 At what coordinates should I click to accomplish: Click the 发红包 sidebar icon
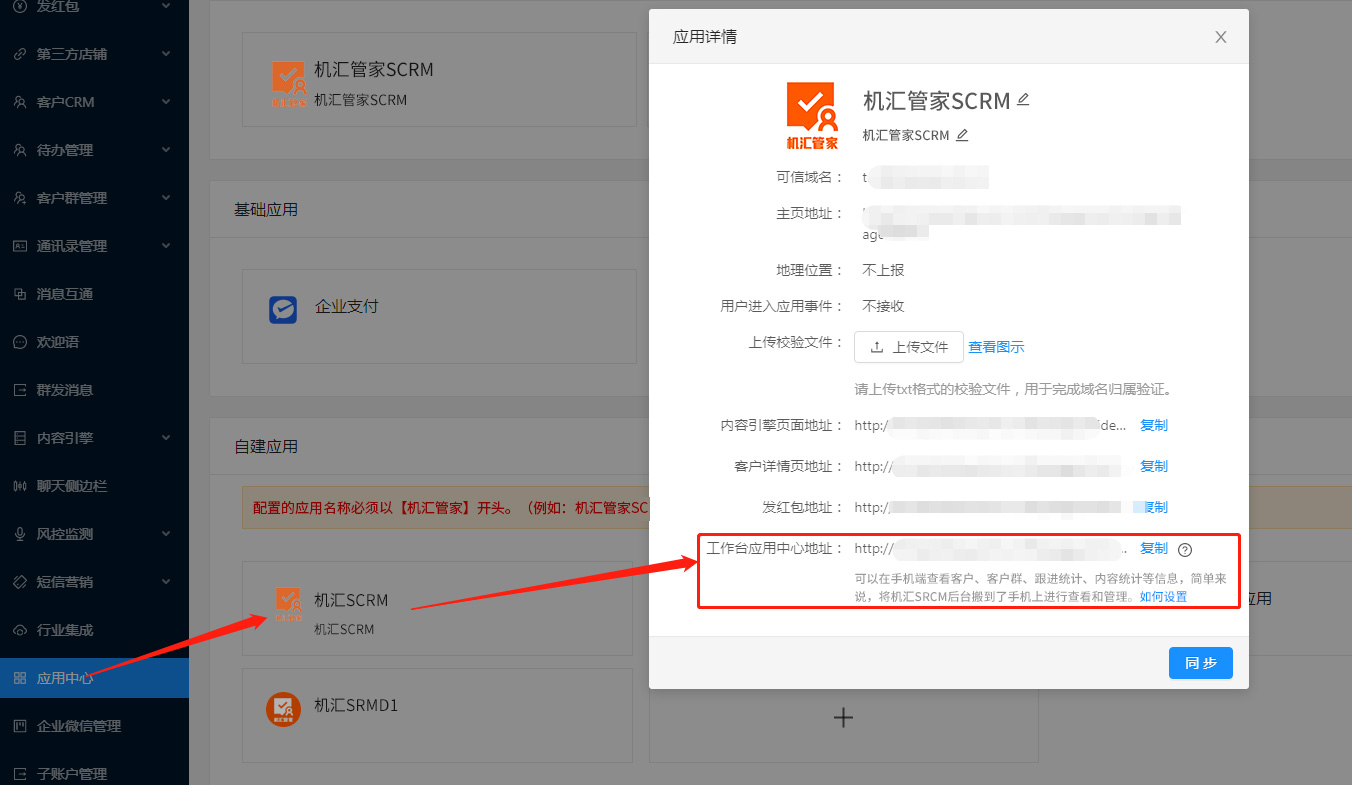coord(19,6)
